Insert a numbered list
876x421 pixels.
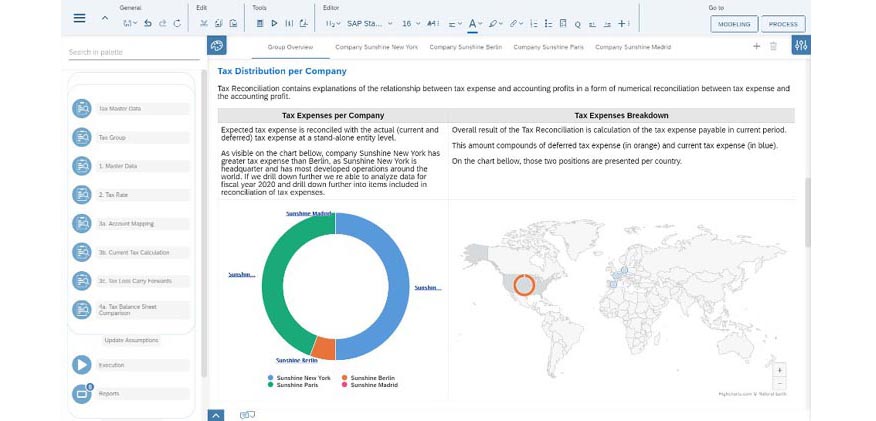tap(534, 23)
